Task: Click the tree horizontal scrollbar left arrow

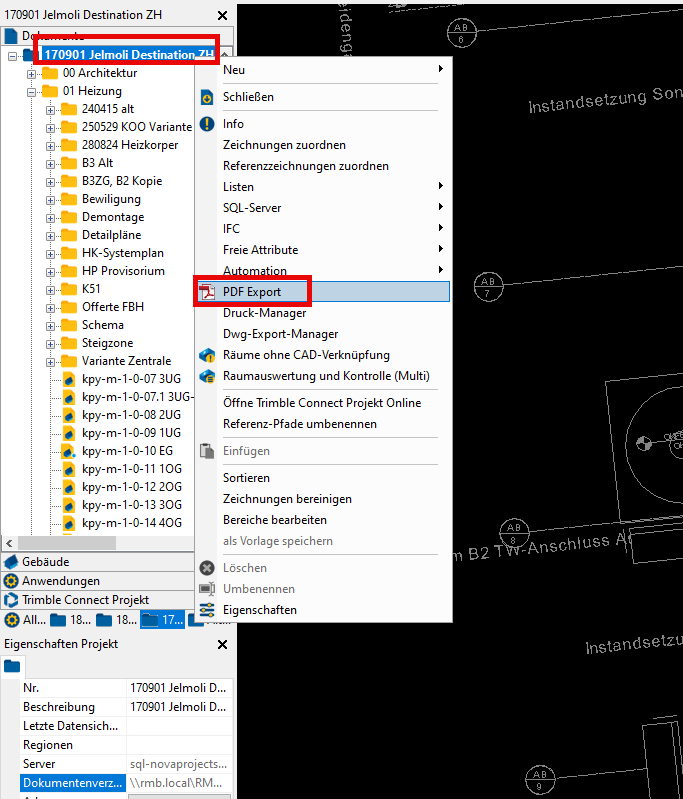Action: (9, 543)
